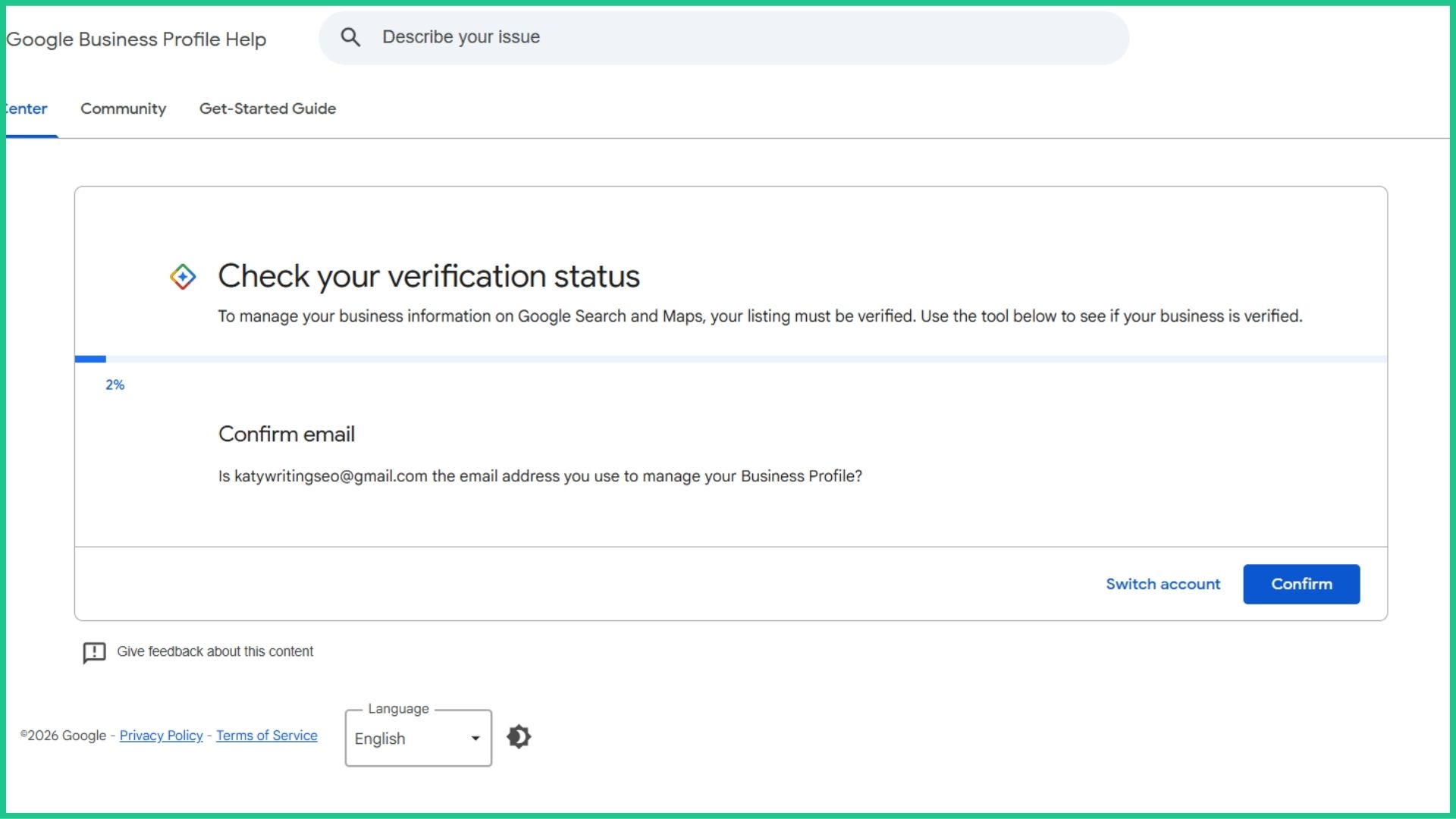Image resolution: width=1456 pixels, height=819 pixels.
Task: Open the Privacy Policy link
Action: 162,736
